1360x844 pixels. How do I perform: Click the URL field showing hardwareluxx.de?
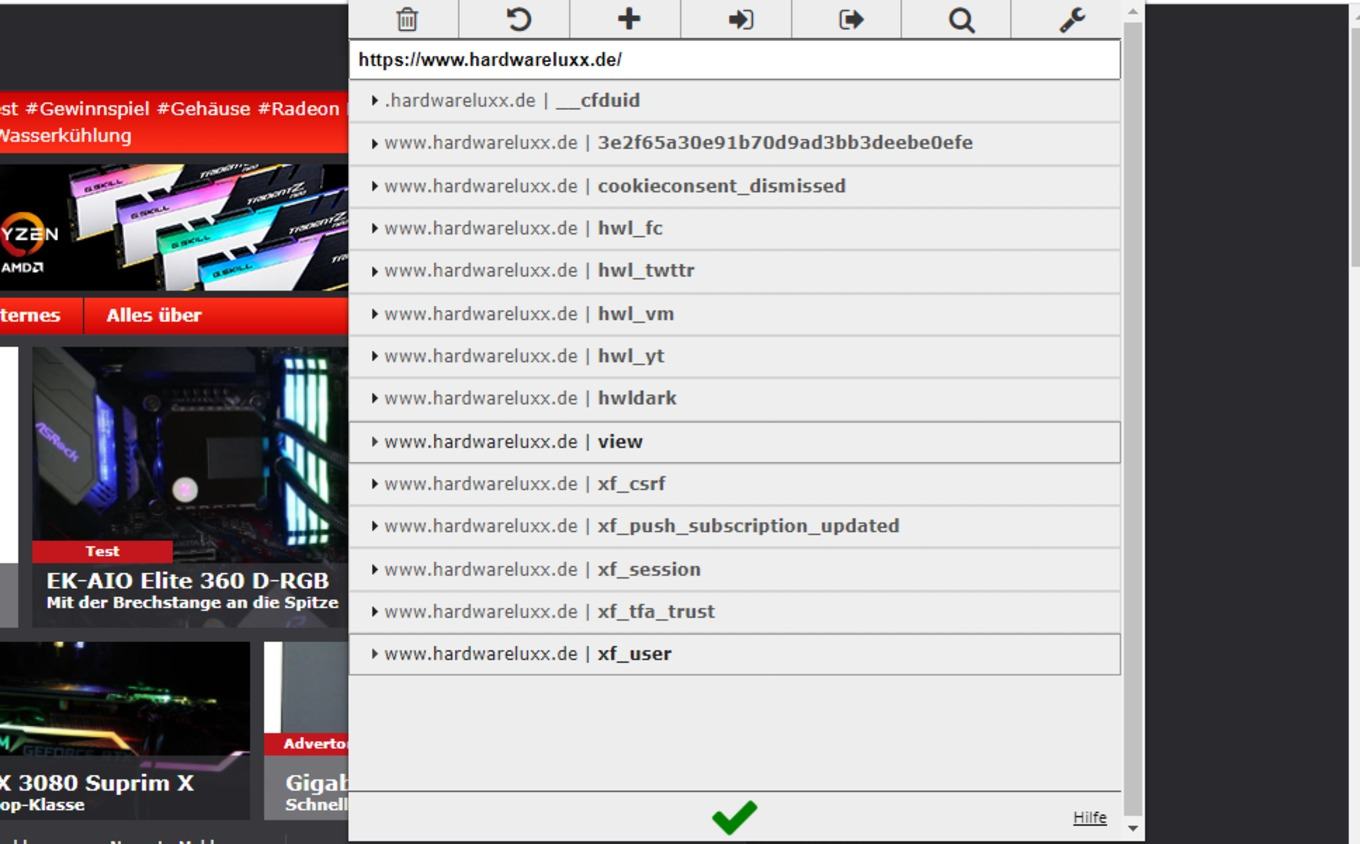pos(735,60)
